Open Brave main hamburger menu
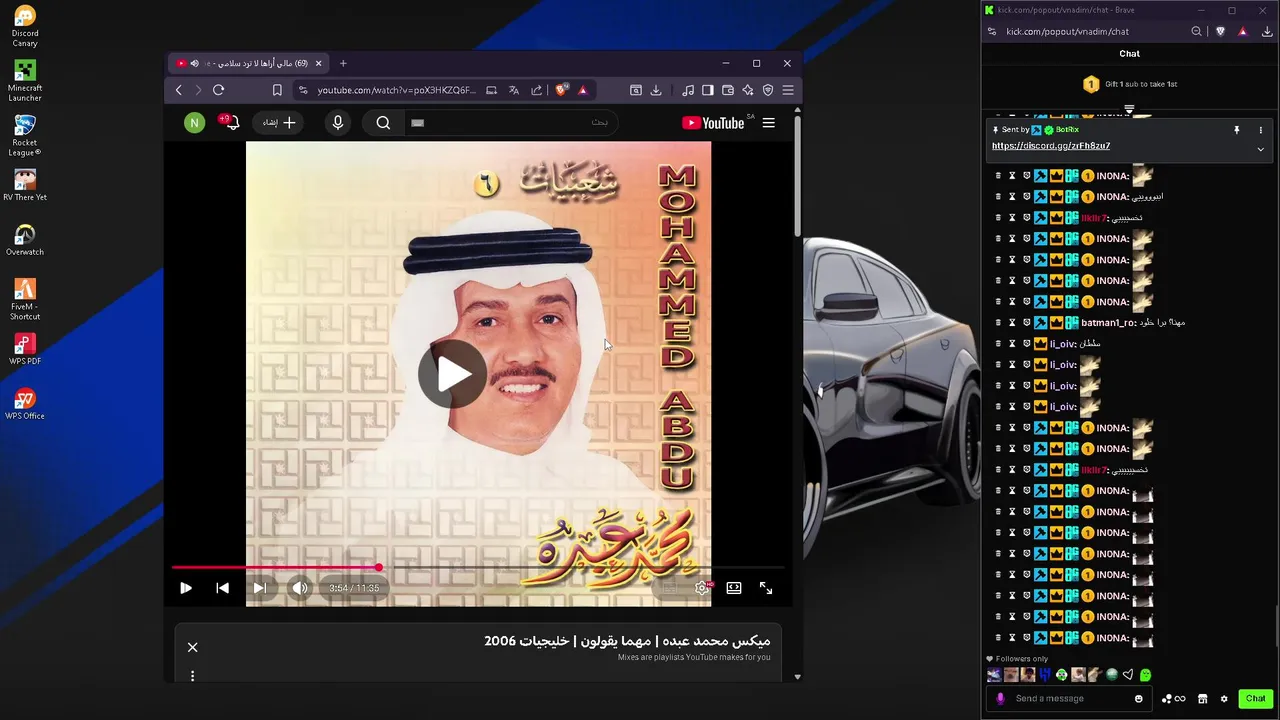The height and width of the screenshot is (720, 1280). click(788, 90)
